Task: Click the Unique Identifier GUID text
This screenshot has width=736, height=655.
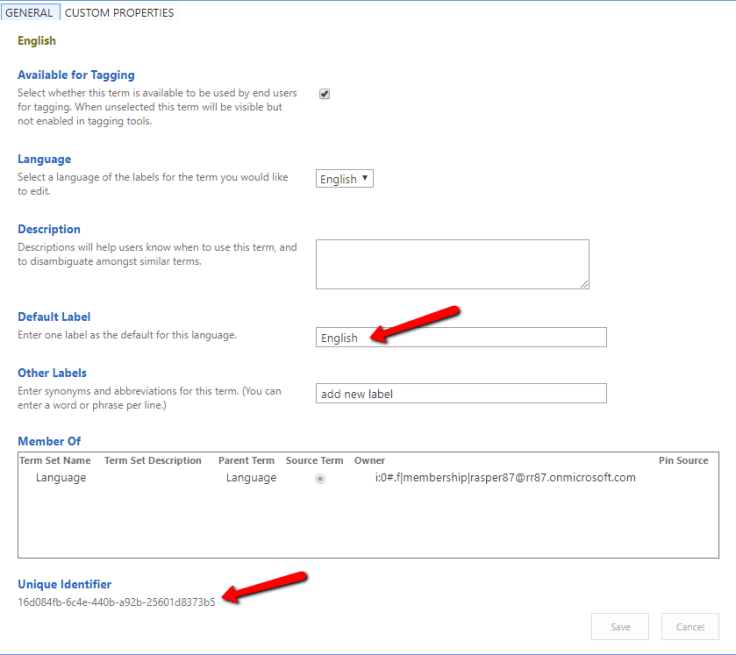Action: [116, 602]
